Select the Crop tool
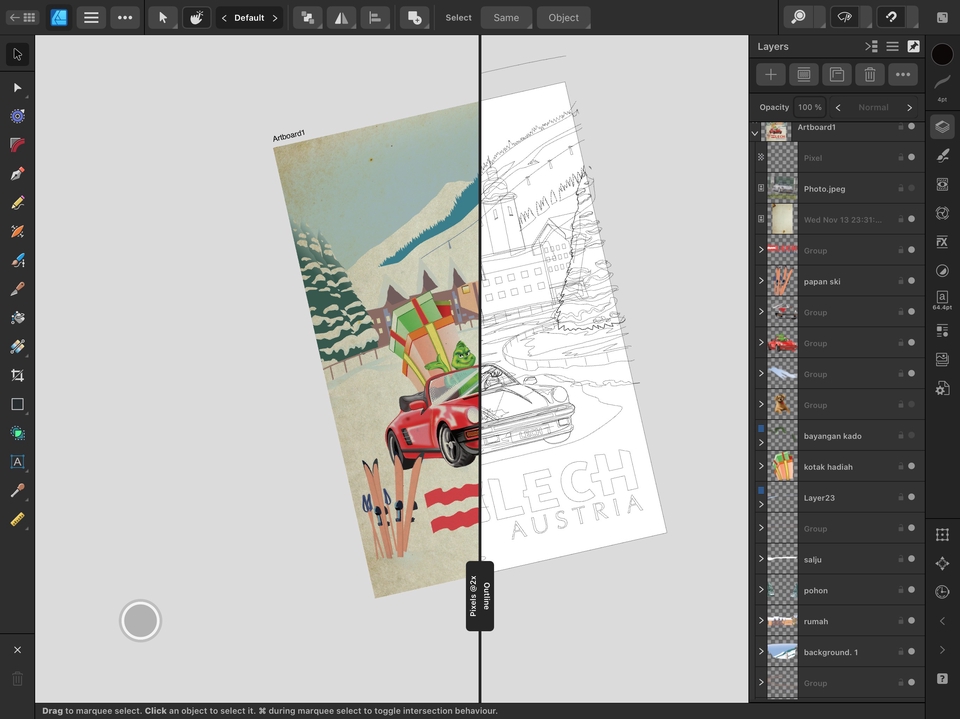The height and width of the screenshot is (719, 960). 17,376
